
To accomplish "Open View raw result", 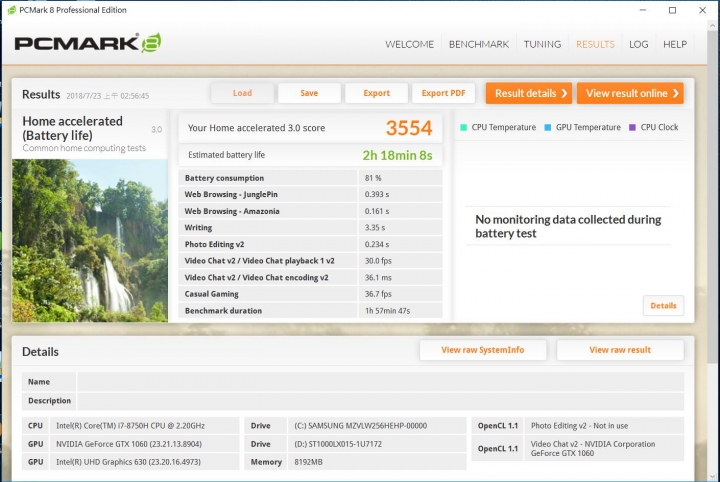I will click(x=620, y=350).
